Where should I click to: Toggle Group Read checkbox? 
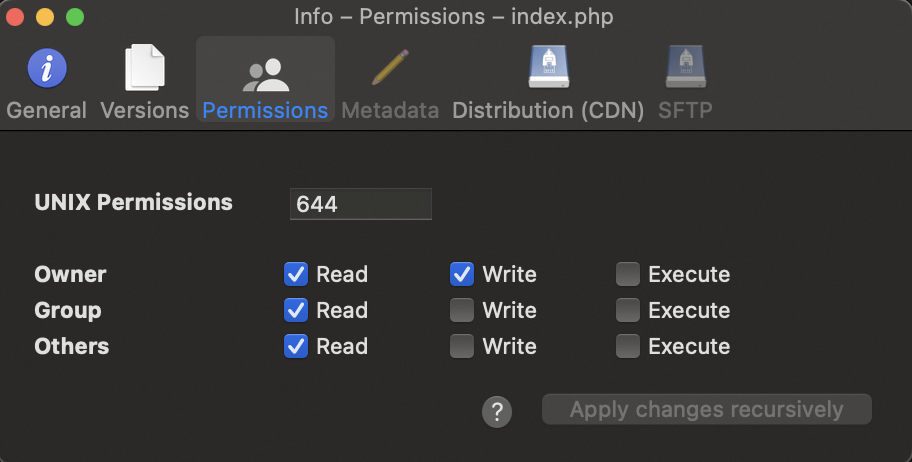coord(296,310)
